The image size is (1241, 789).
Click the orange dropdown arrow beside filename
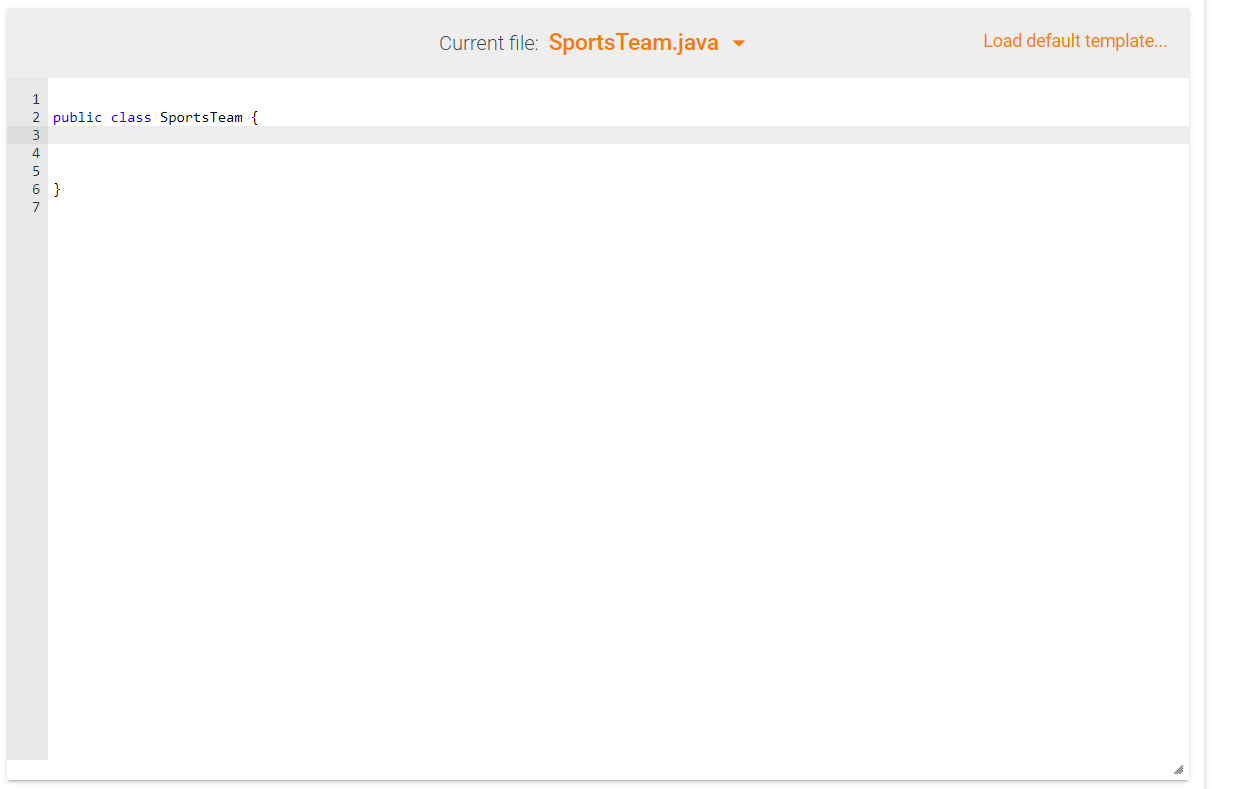click(x=739, y=44)
